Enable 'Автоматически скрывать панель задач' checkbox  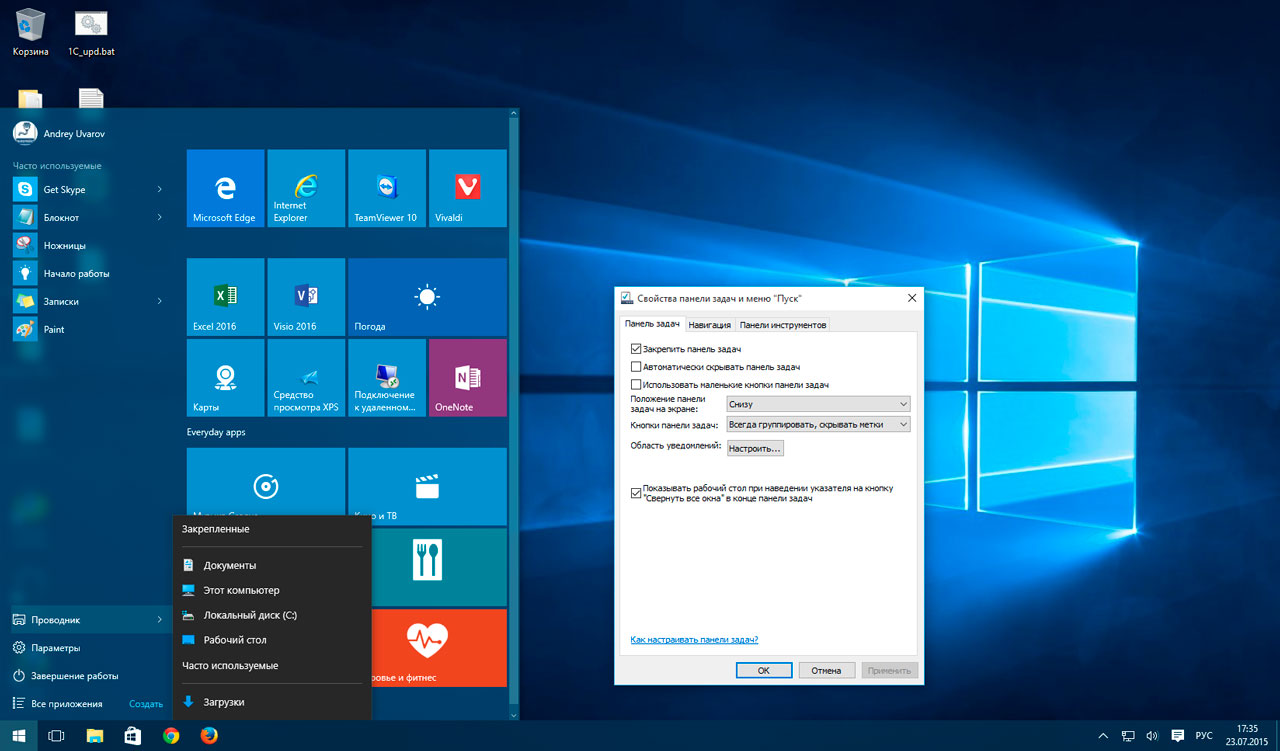tap(636, 367)
